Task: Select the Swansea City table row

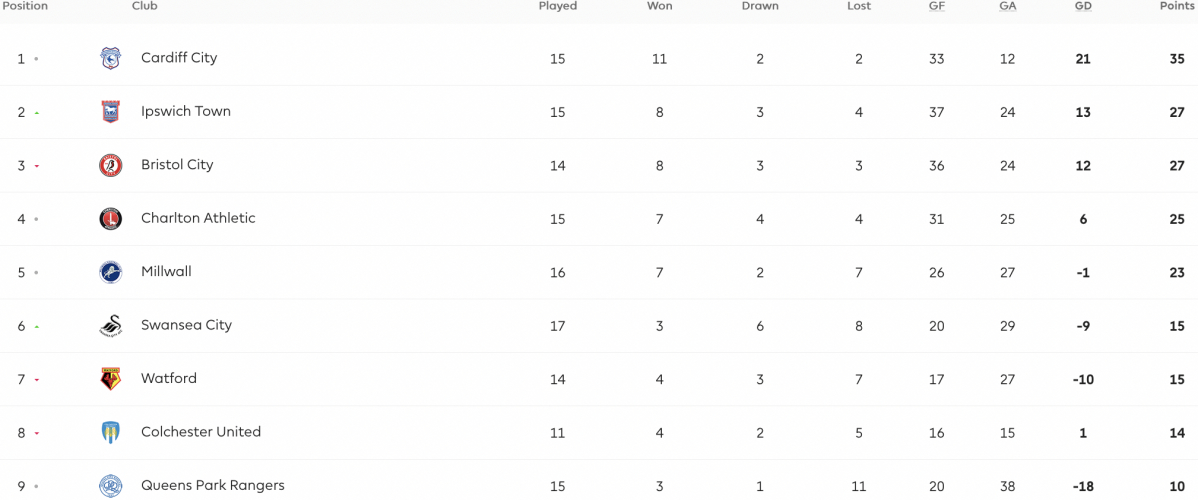Action: pyautogui.click(x=599, y=326)
